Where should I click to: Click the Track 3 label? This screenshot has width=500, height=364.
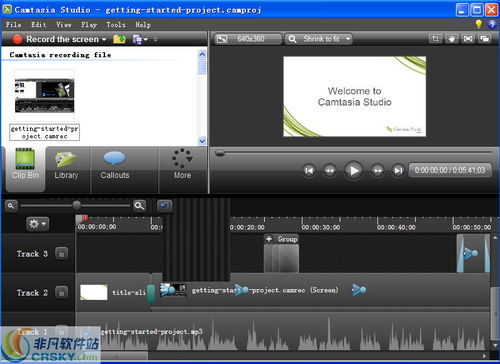(x=32, y=254)
